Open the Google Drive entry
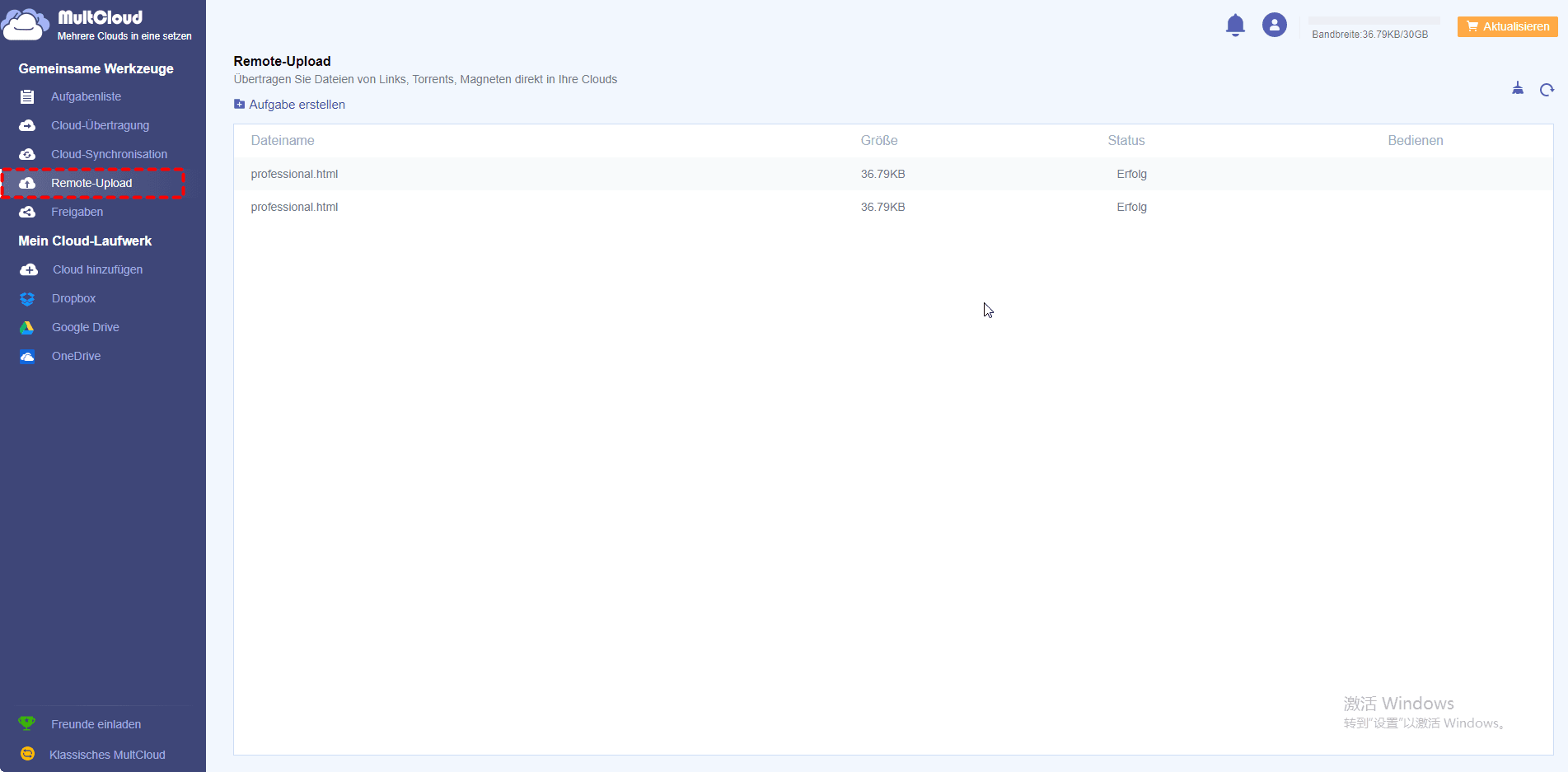 coord(86,327)
